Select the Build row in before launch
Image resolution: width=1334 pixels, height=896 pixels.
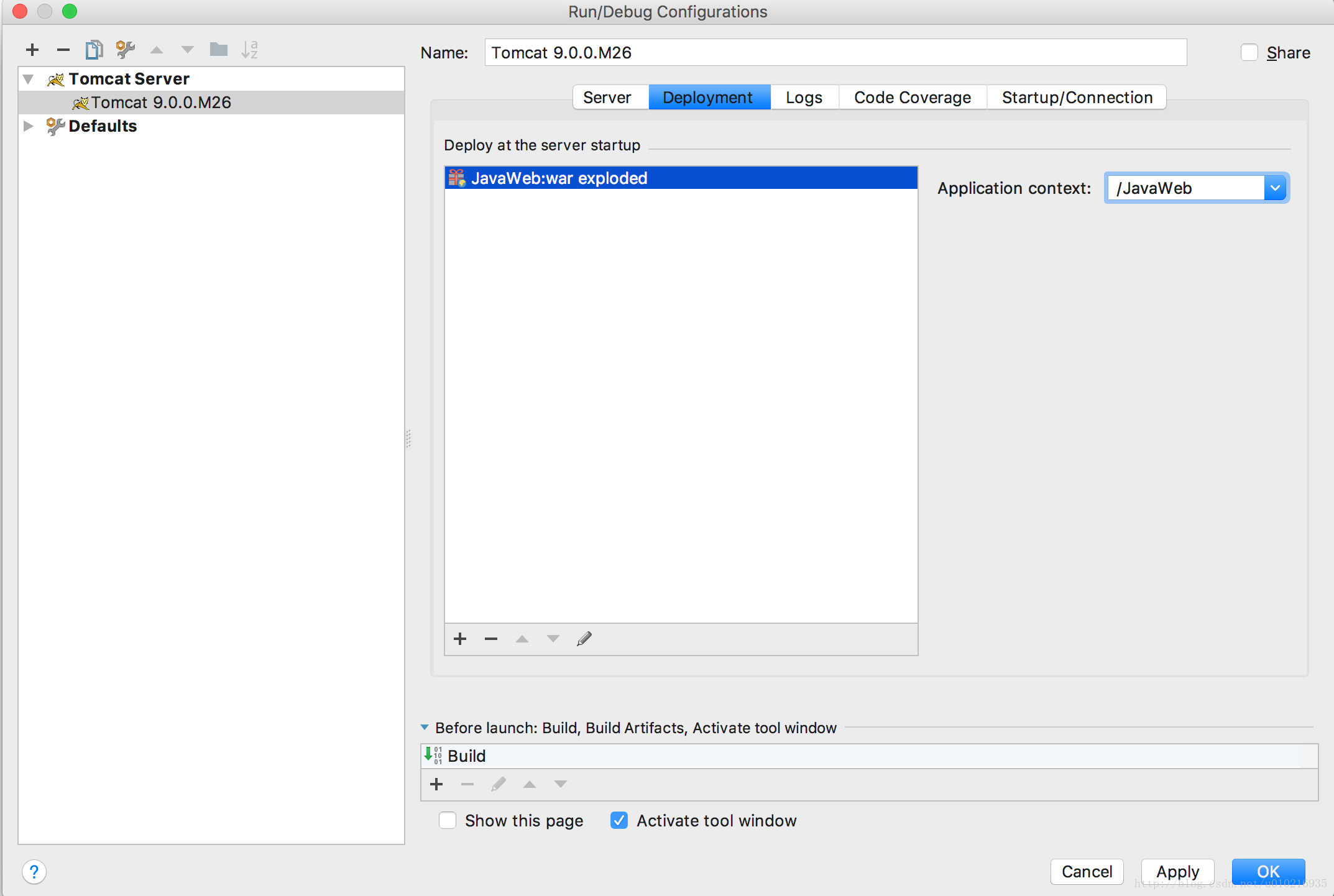[x=870, y=756]
